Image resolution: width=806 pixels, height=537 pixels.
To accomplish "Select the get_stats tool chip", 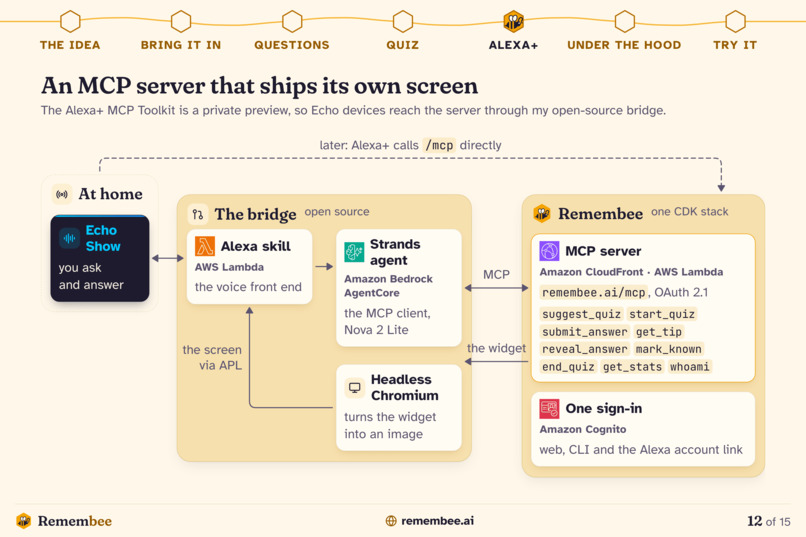I will tap(632, 367).
